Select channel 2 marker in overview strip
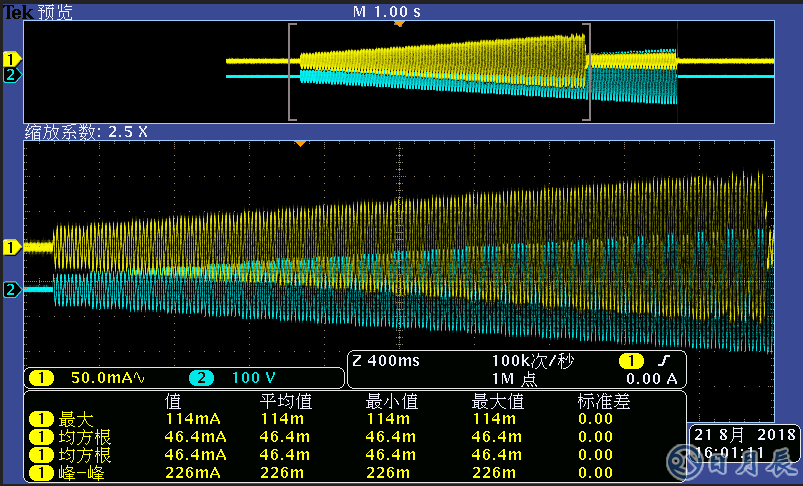This screenshot has width=803, height=486. 11,75
